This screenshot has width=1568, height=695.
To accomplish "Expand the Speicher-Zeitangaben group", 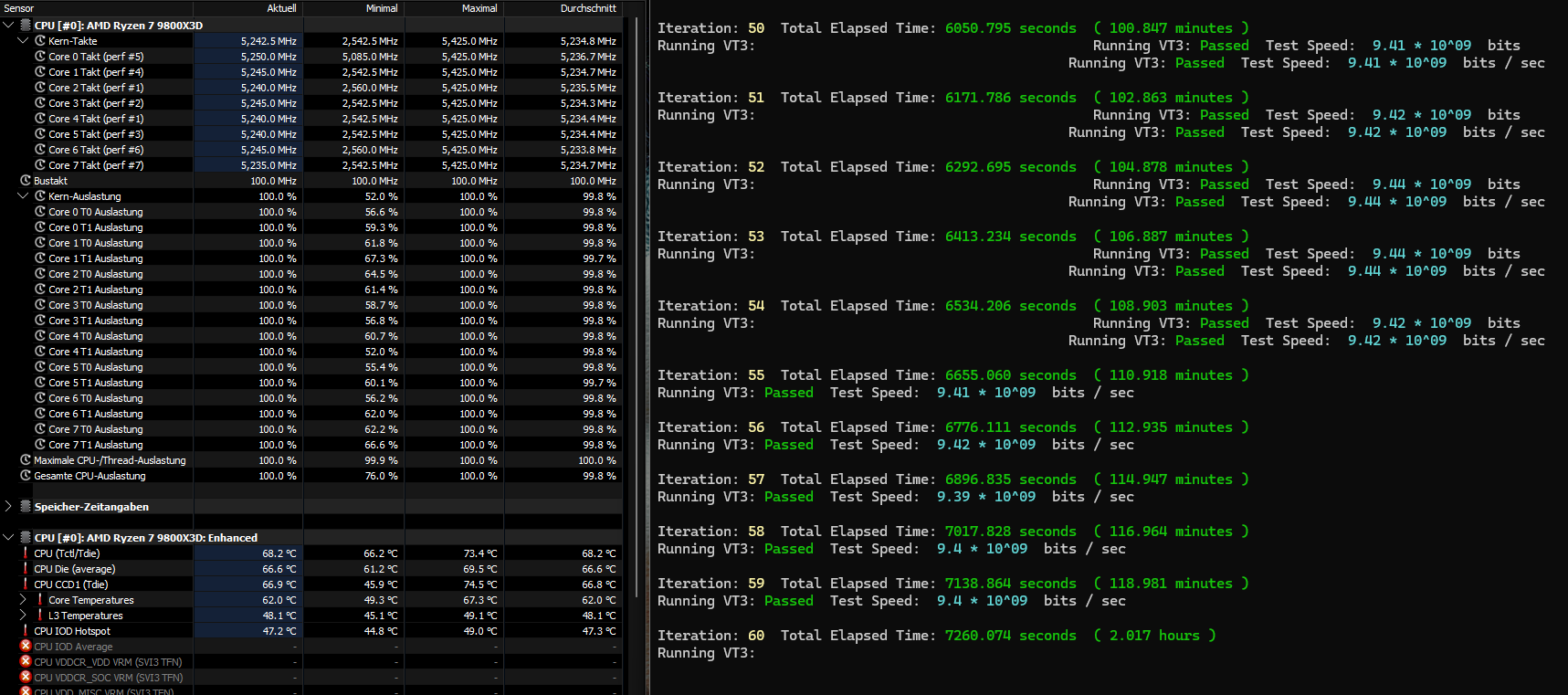I will [x=8, y=506].
